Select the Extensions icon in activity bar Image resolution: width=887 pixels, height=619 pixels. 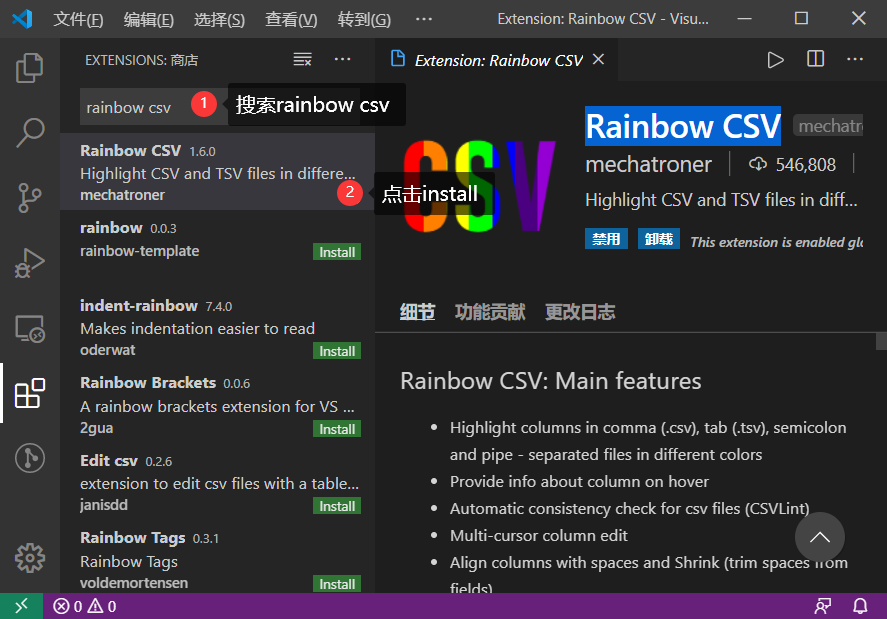coord(30,393)
